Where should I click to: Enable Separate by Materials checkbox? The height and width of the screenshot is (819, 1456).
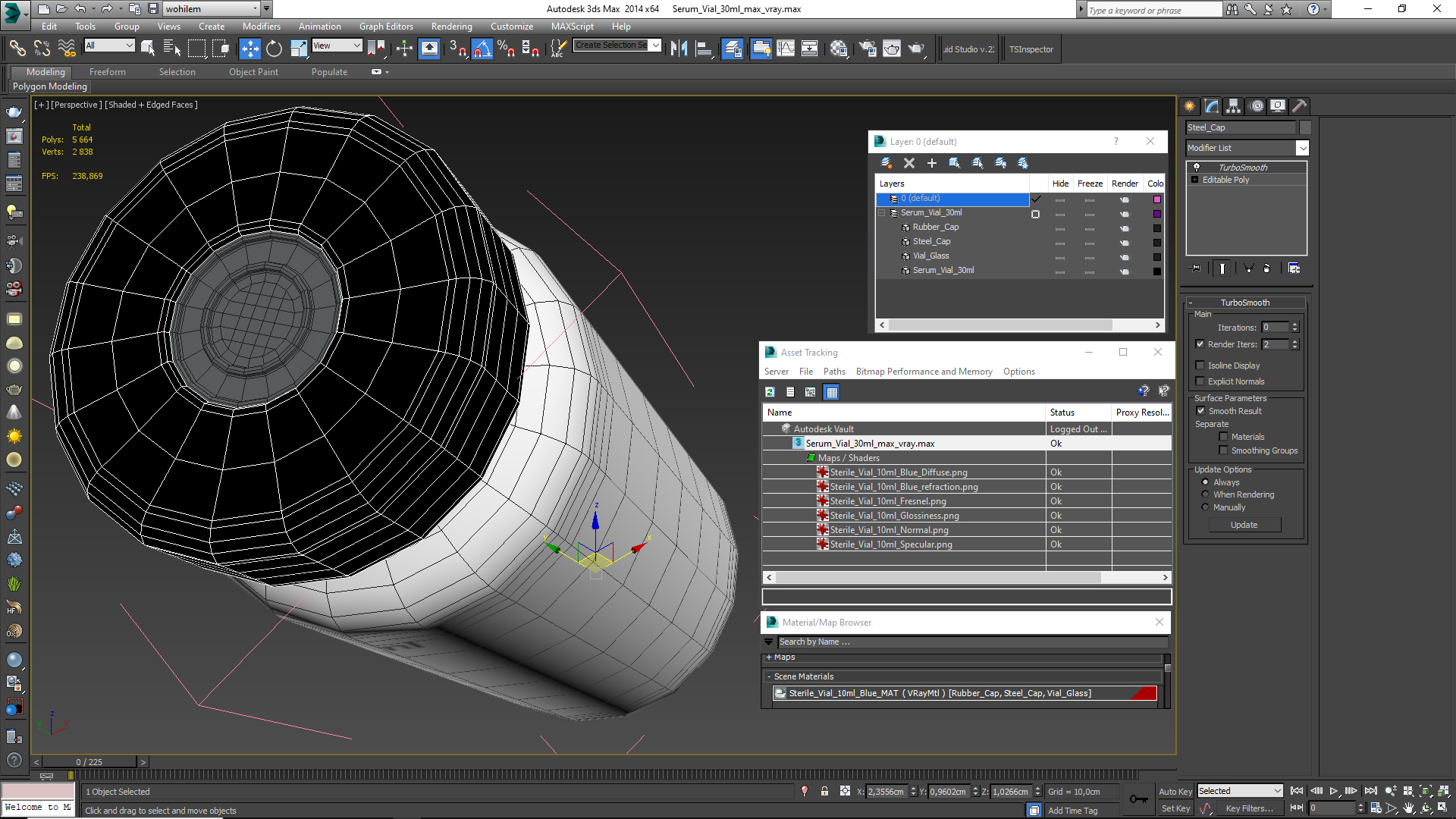pyautogui.click(x=1223, y=436)
